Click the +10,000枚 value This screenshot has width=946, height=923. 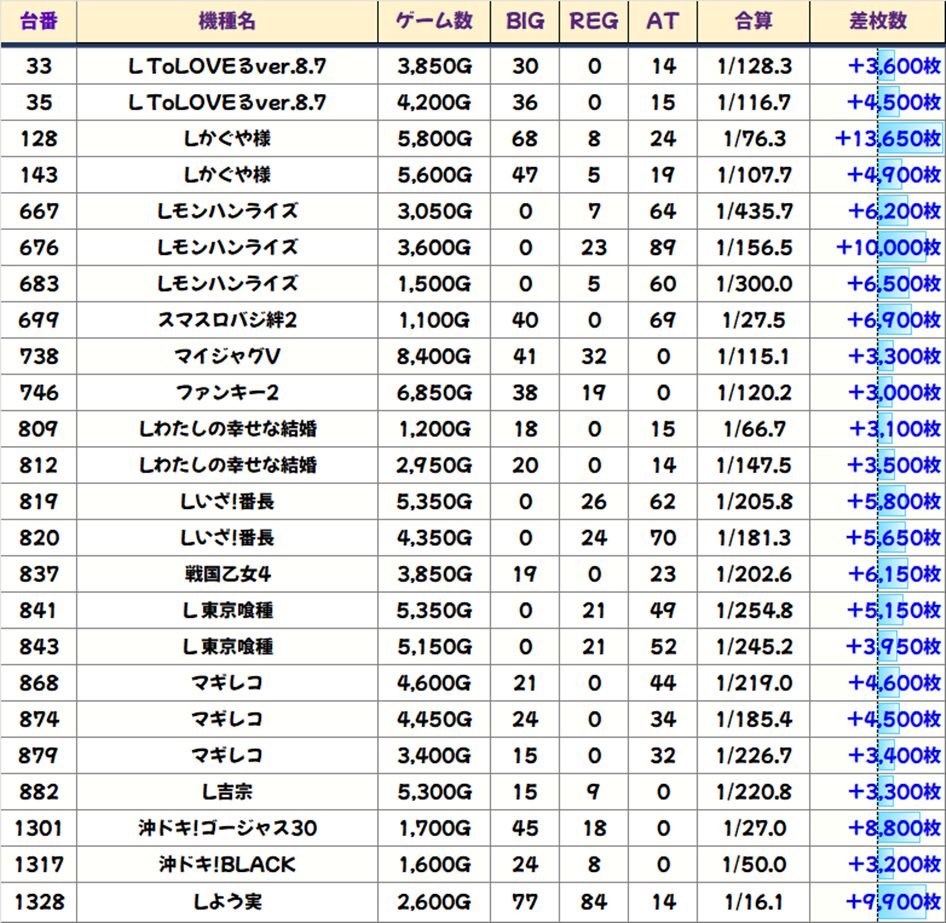(888, 247)
